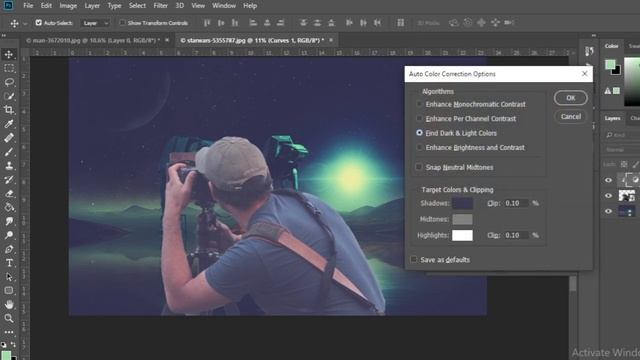The height and width of the screenshot is (360, 640).
Task: Select the Eraser tool
Action: pos(9,193)
